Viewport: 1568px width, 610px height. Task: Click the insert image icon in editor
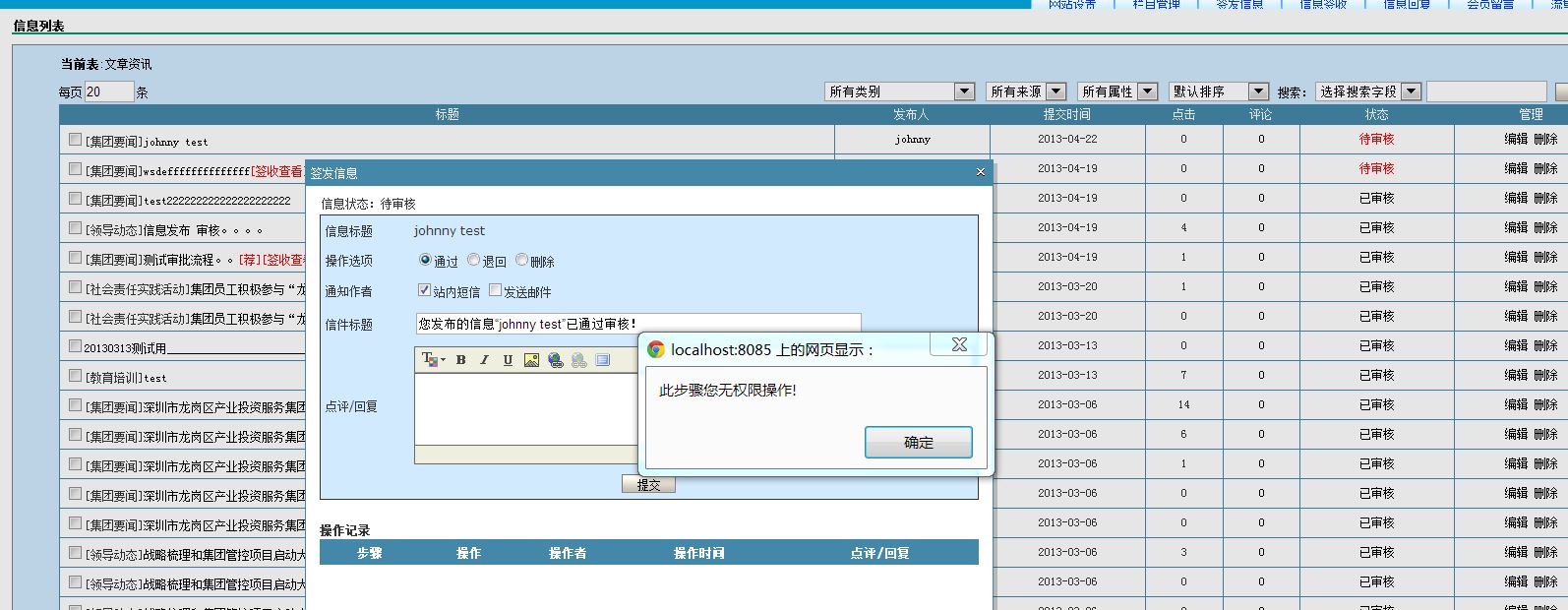coord(531,360)
